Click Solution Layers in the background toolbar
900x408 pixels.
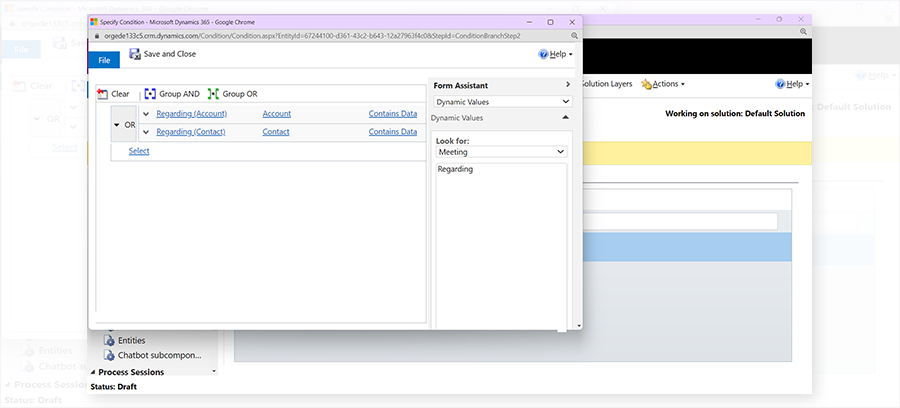point(607,84)
